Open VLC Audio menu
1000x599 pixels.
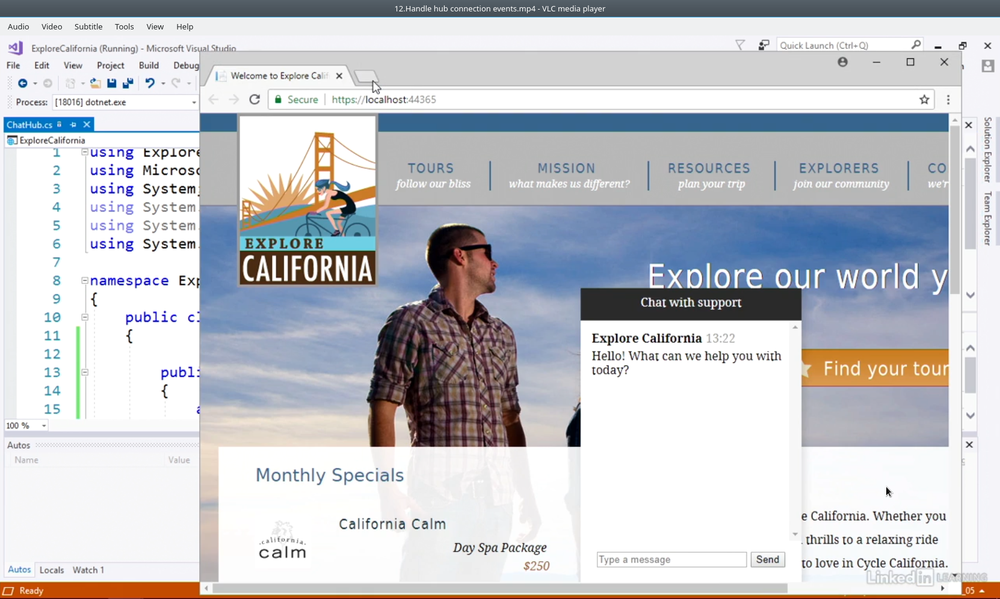(18, 27)
